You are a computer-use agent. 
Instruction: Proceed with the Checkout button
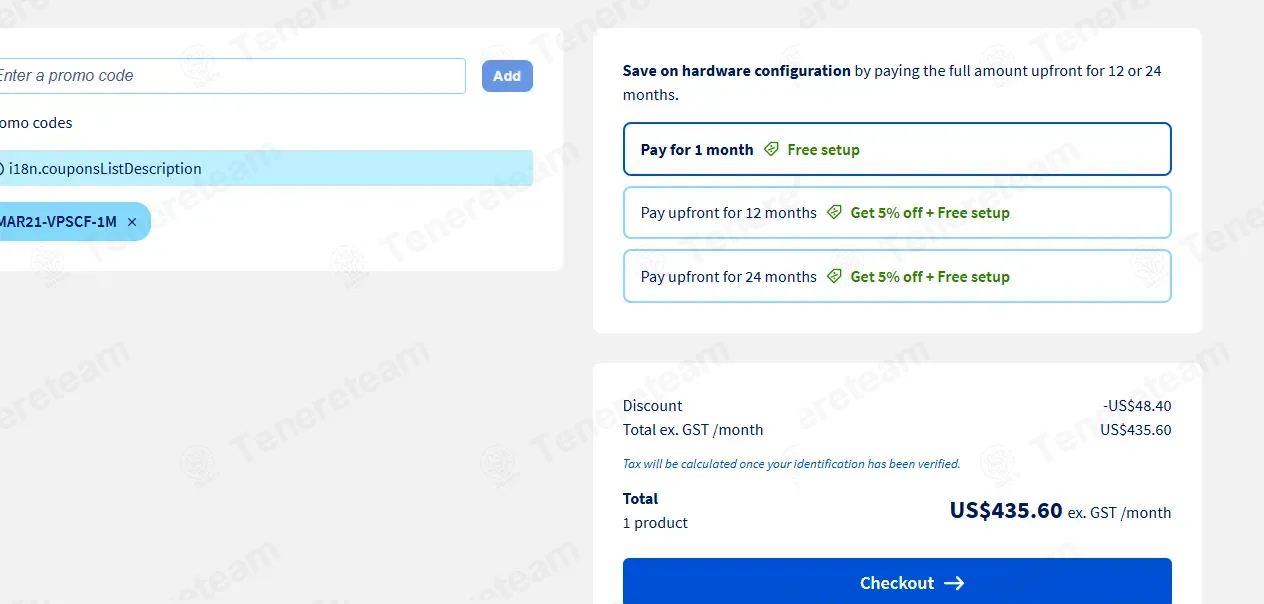896,582
